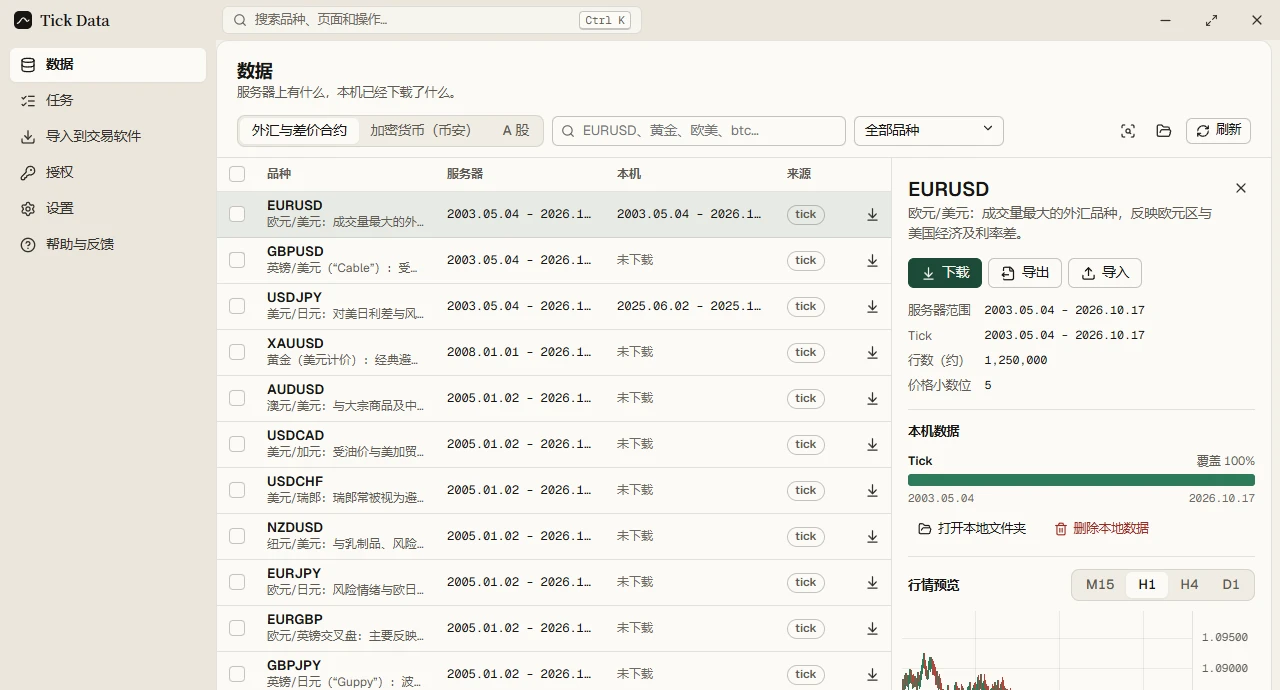
Task: Check the USDJPY row checkbox
Action: pyautogui.click(x=237, y=306)
